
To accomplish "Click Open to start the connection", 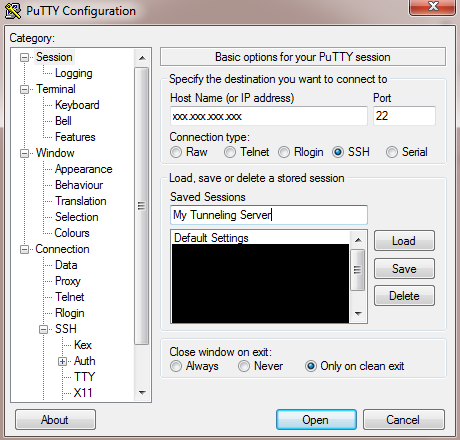I will coord(316,420).
